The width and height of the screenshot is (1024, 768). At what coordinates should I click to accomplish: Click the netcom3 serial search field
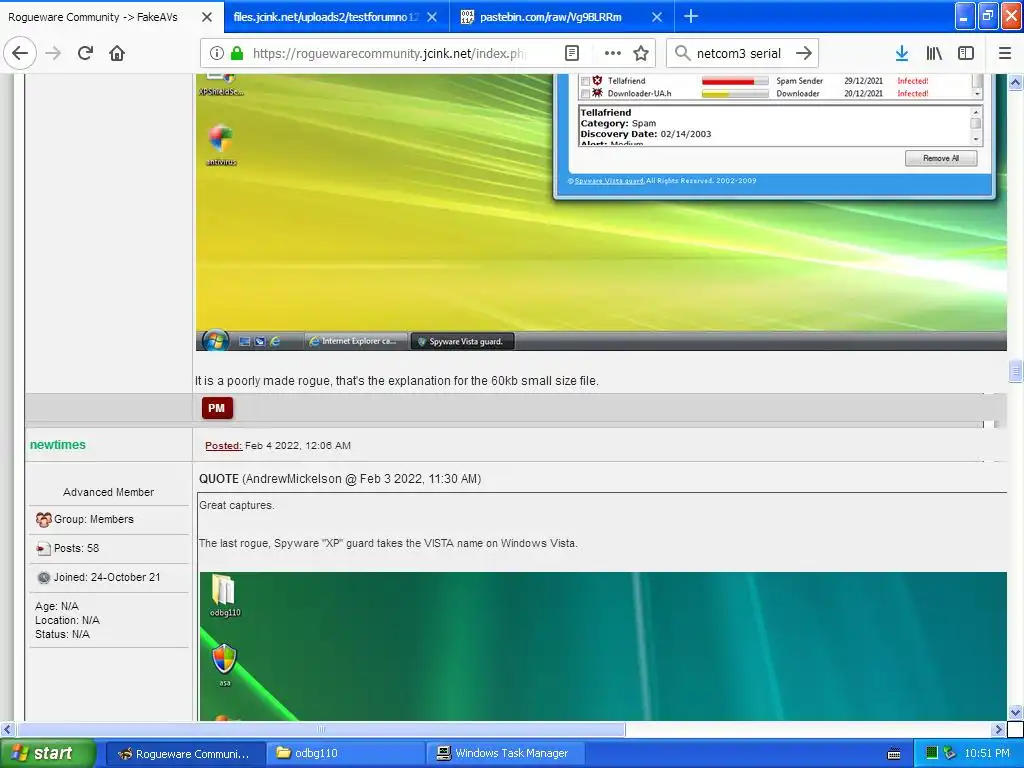[x=739, y=53]
